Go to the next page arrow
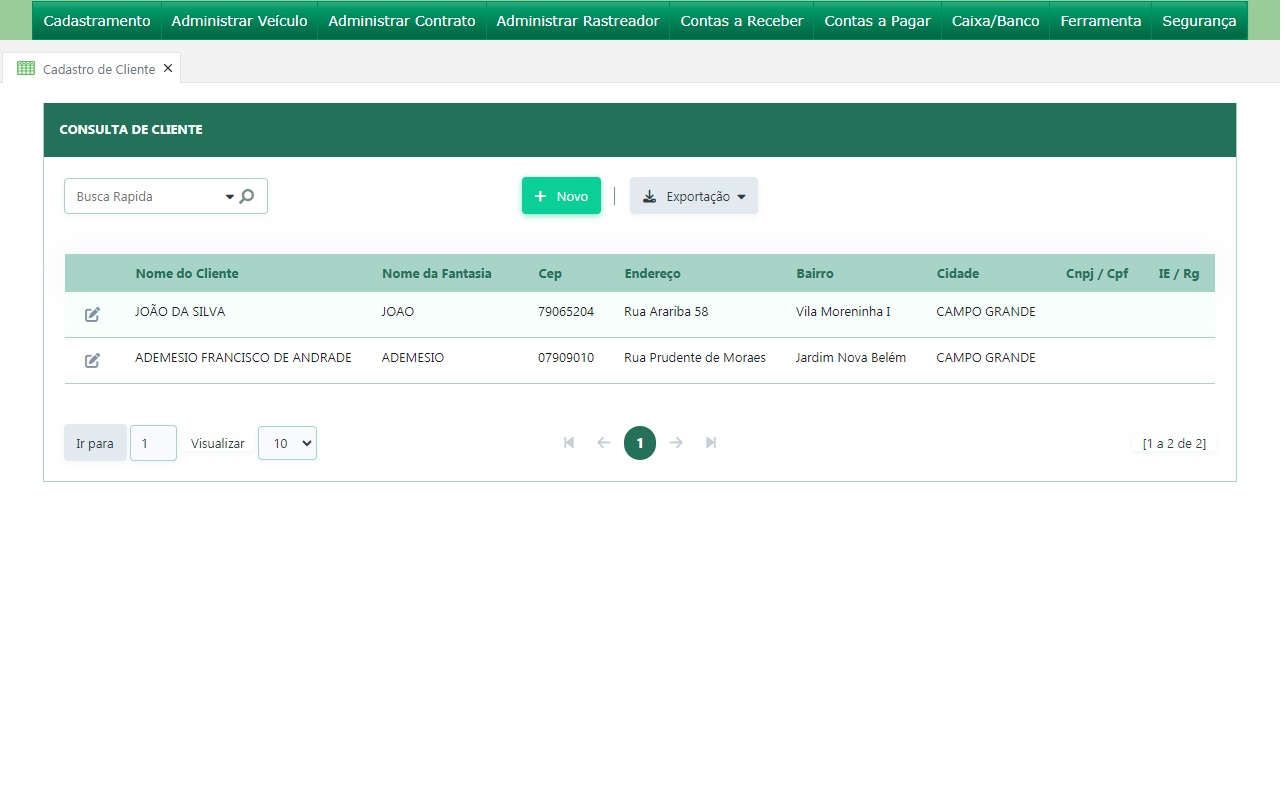 click(x=676, y=442)
